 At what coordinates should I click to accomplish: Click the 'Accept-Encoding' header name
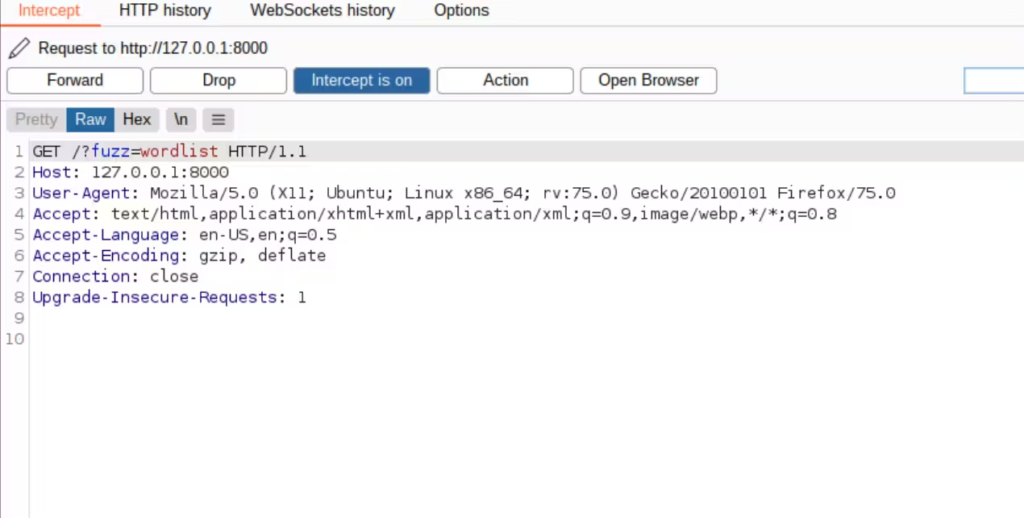(x=106, y=255)
